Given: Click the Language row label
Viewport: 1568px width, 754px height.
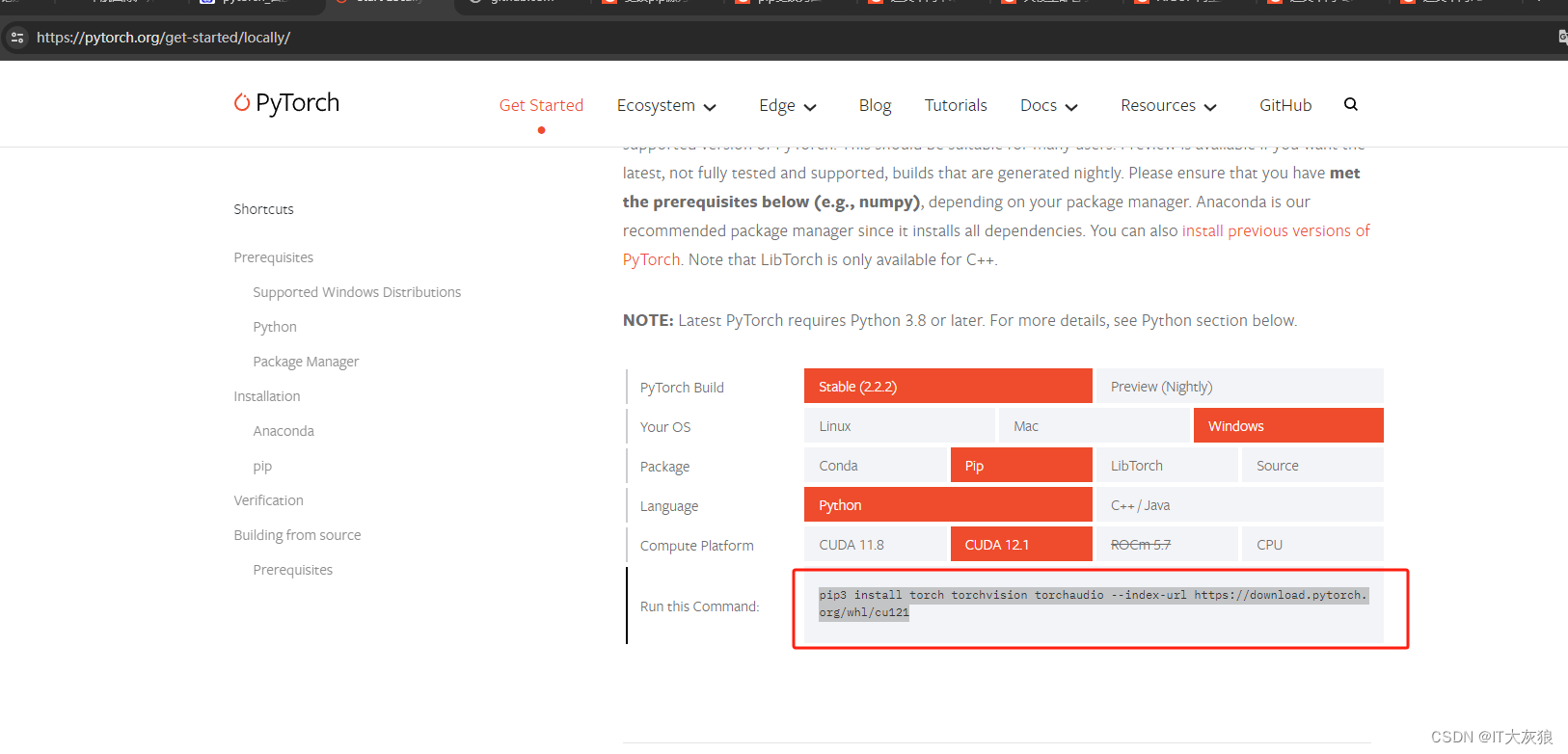Looking at the screenshot, I should [669, 506].
